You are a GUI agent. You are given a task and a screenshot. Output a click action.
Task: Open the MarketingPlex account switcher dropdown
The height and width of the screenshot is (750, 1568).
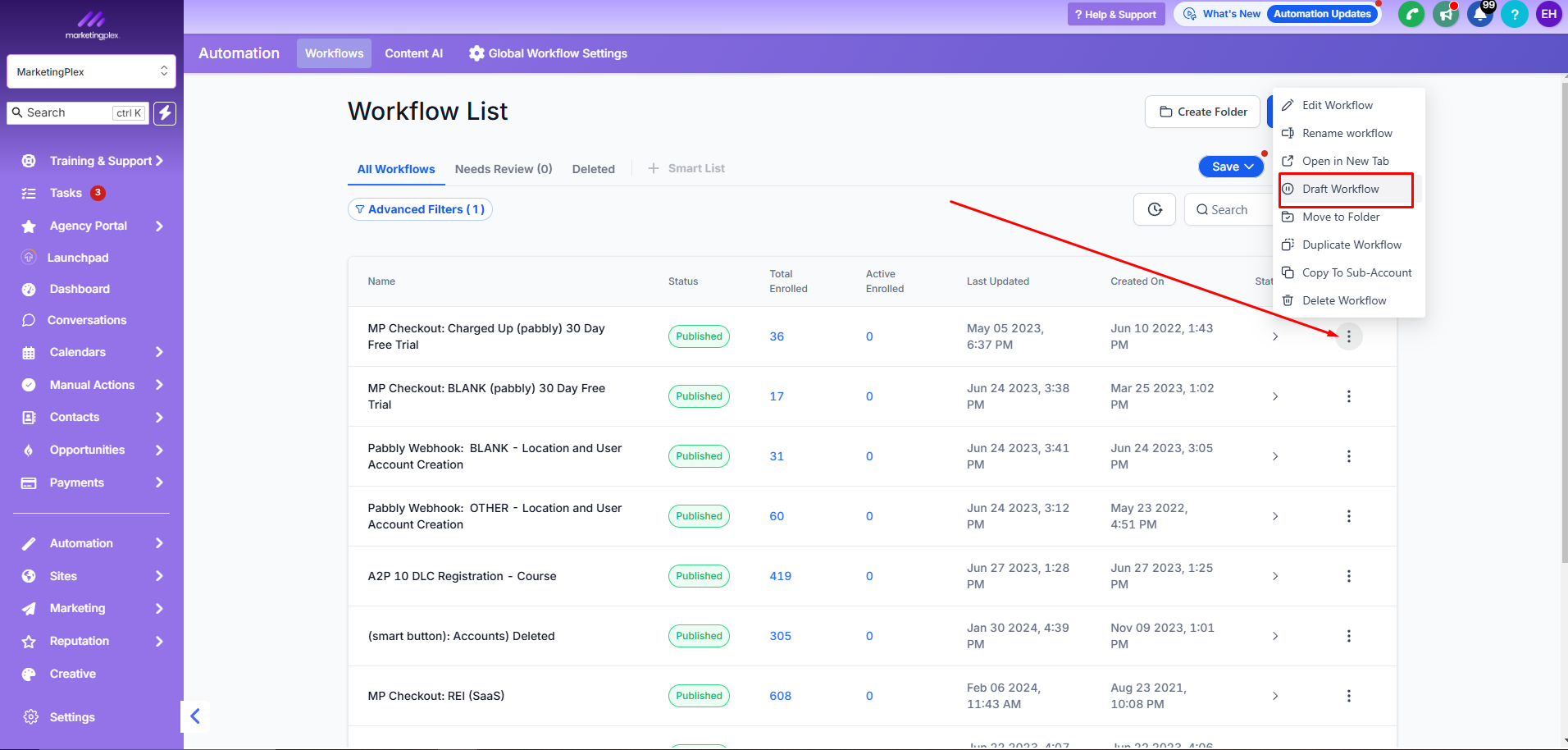point(92,71)
